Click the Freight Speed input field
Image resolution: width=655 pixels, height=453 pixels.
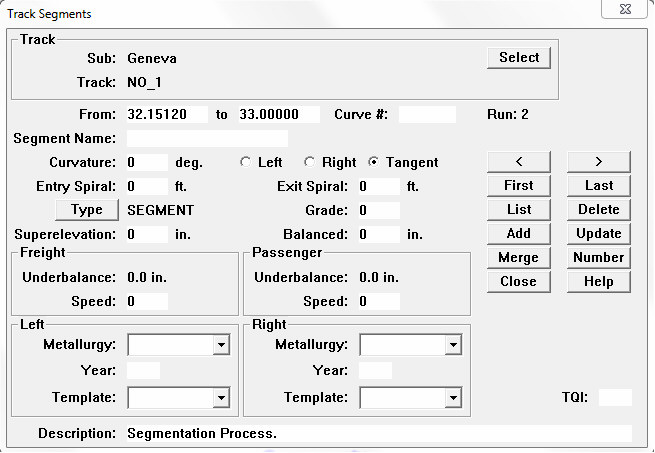(147, 301)
